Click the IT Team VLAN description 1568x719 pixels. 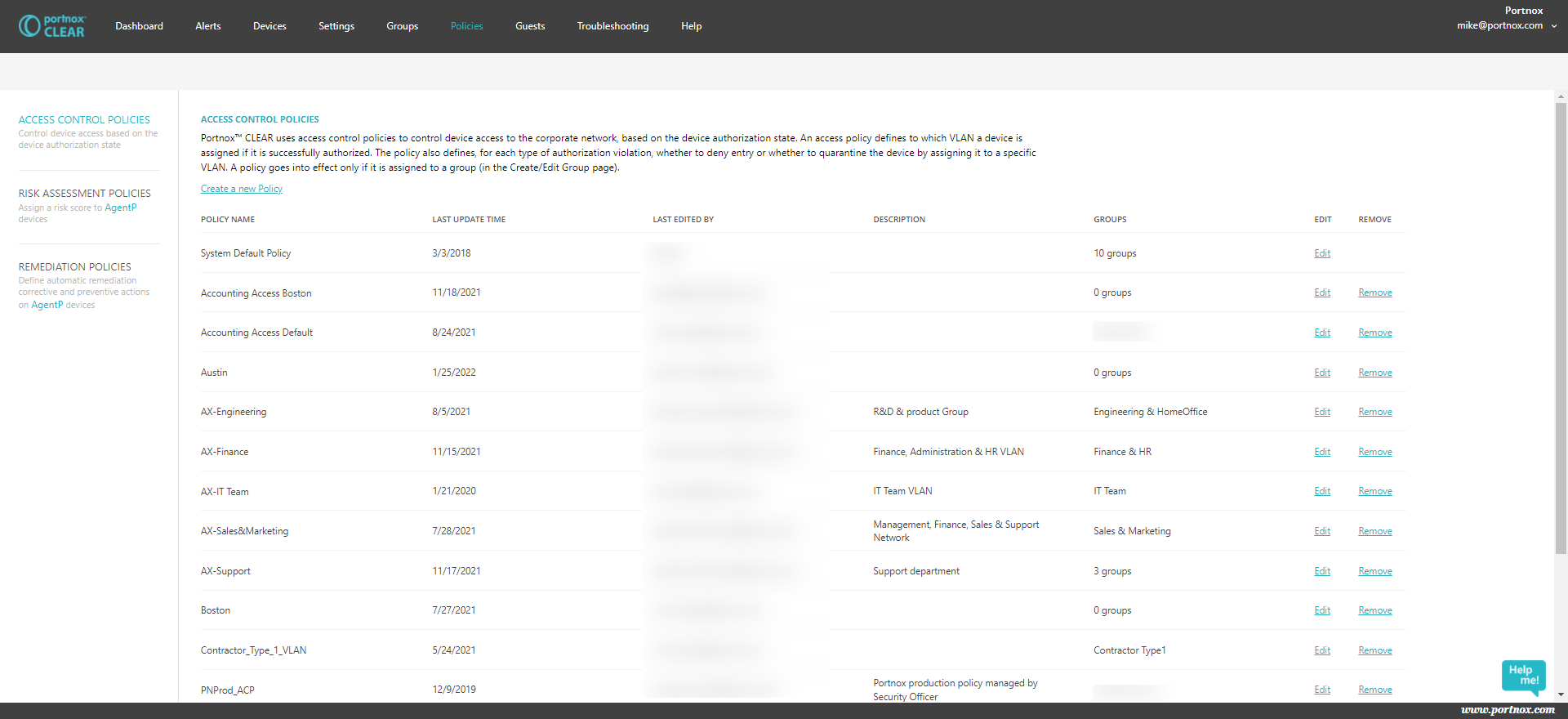click(902, 491)
